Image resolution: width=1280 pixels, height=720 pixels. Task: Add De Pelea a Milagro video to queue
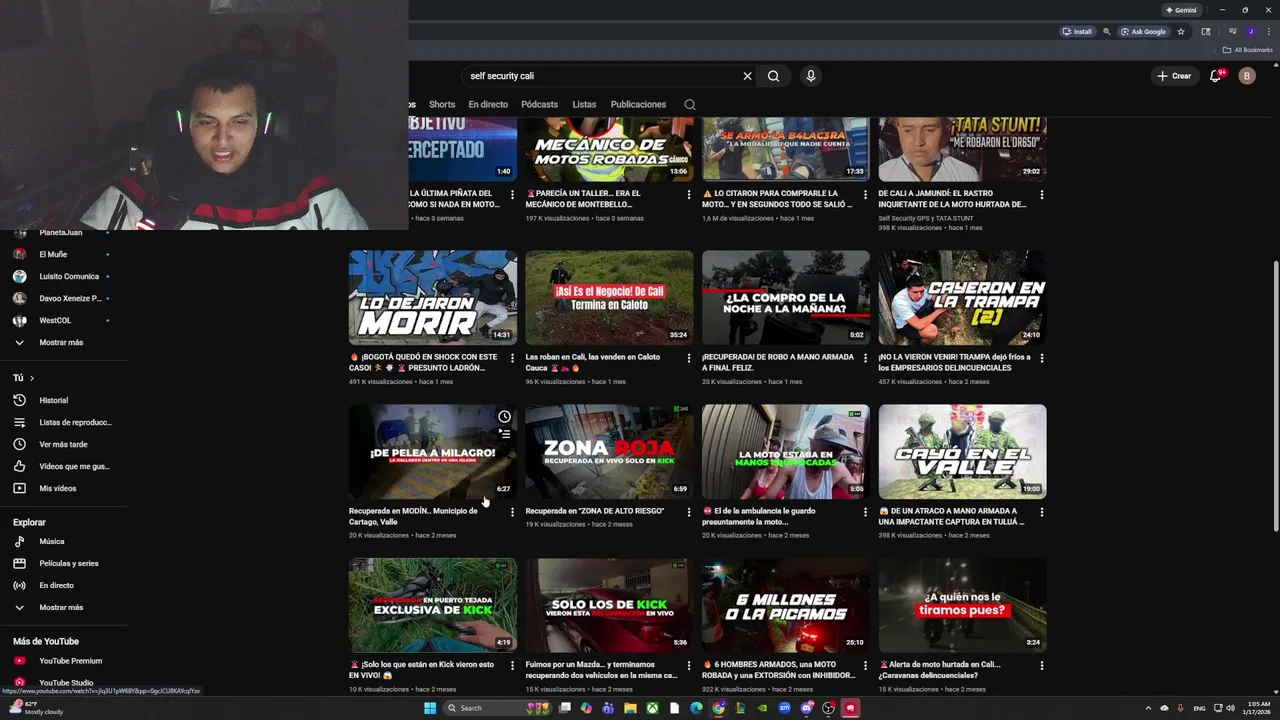504,434
